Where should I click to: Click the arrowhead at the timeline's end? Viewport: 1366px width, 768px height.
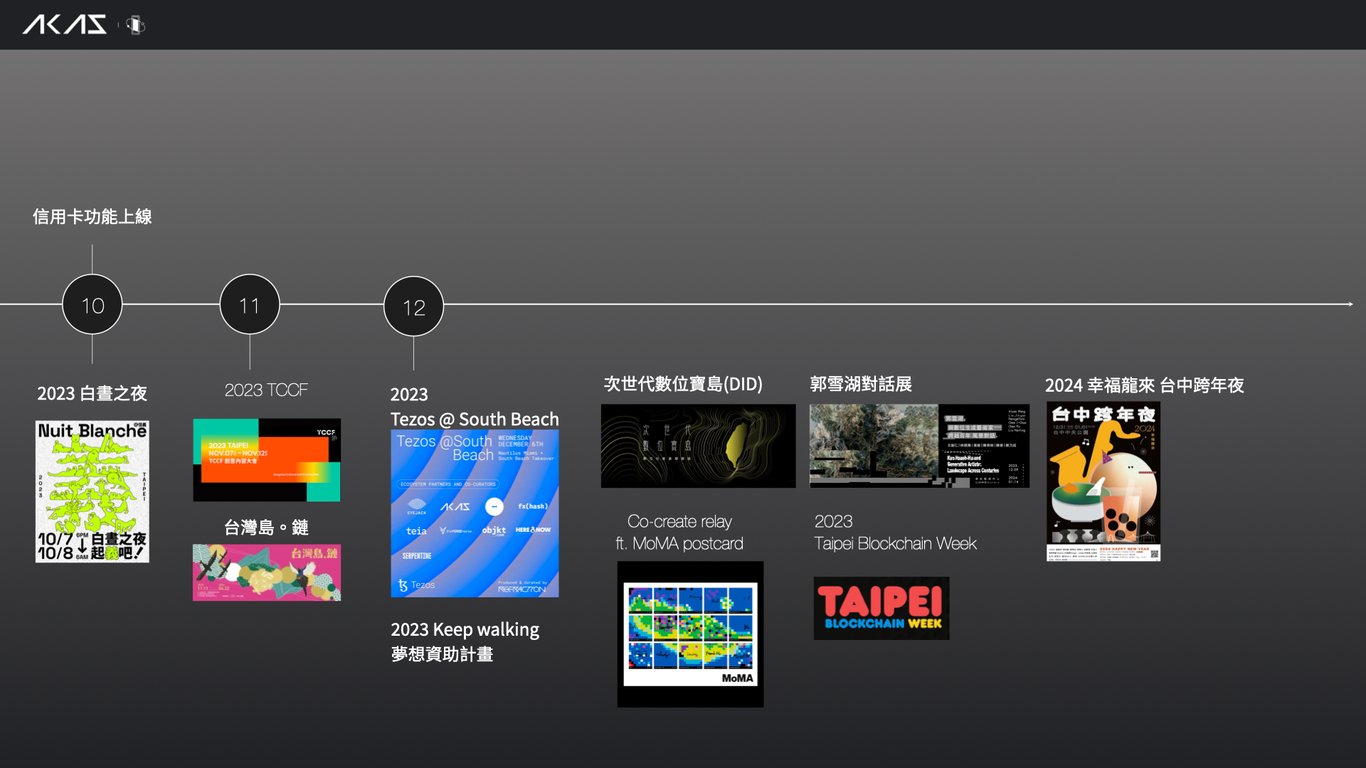[x=1349, y=304]
